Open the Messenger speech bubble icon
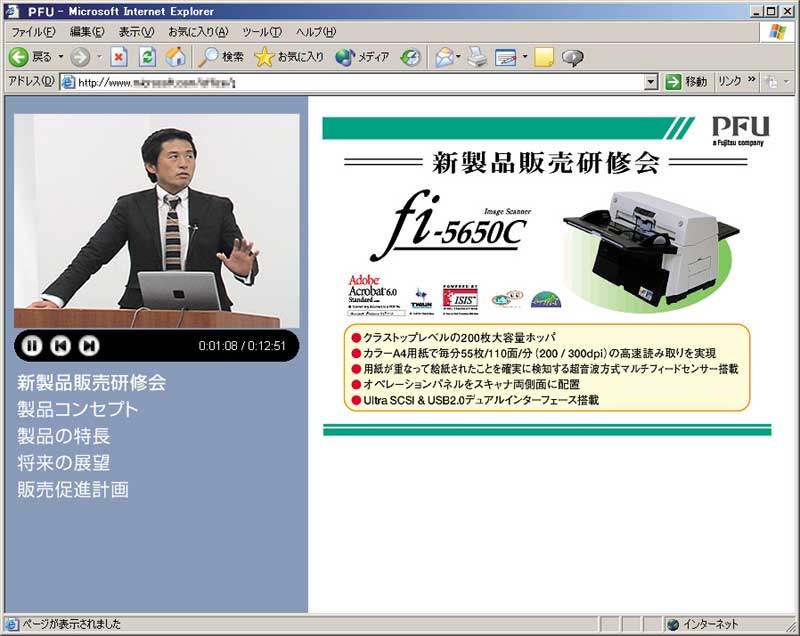The width and height of the screenshot is (800, 636). pos(572,58)
